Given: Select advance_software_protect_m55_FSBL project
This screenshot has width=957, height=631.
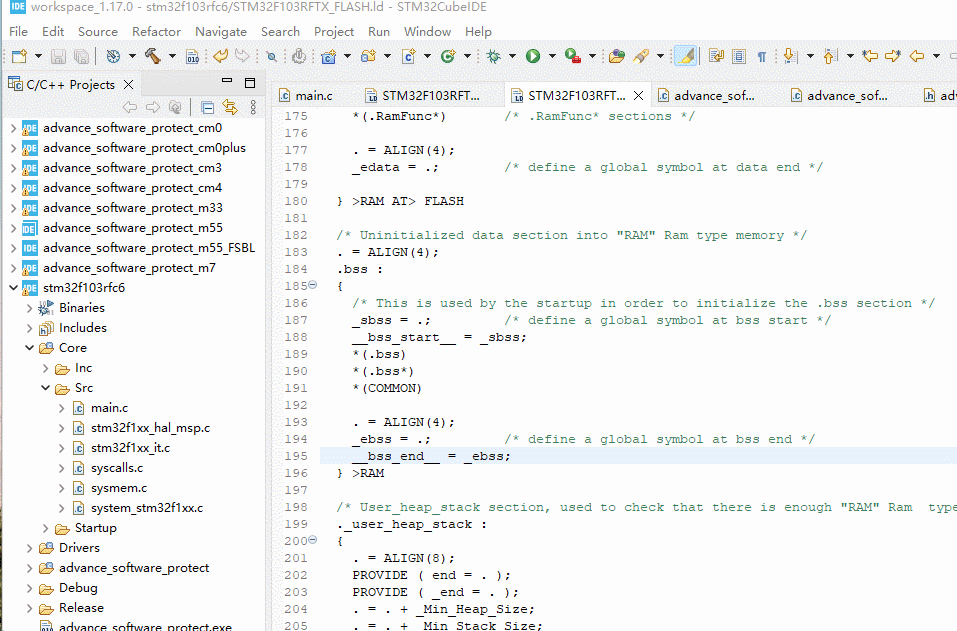Looking at the screenshot, I should (x=148, y=248).
